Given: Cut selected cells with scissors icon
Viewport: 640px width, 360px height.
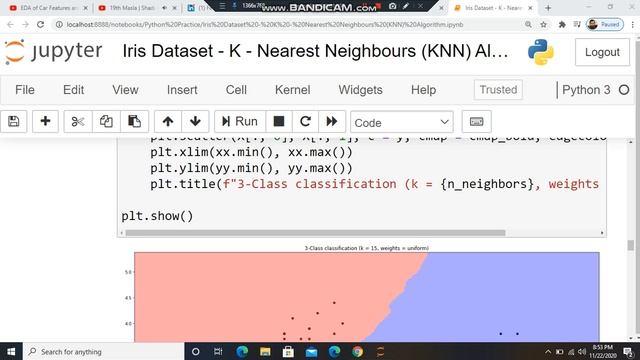Looking at the screenshot, I should [x=78, y=122].
